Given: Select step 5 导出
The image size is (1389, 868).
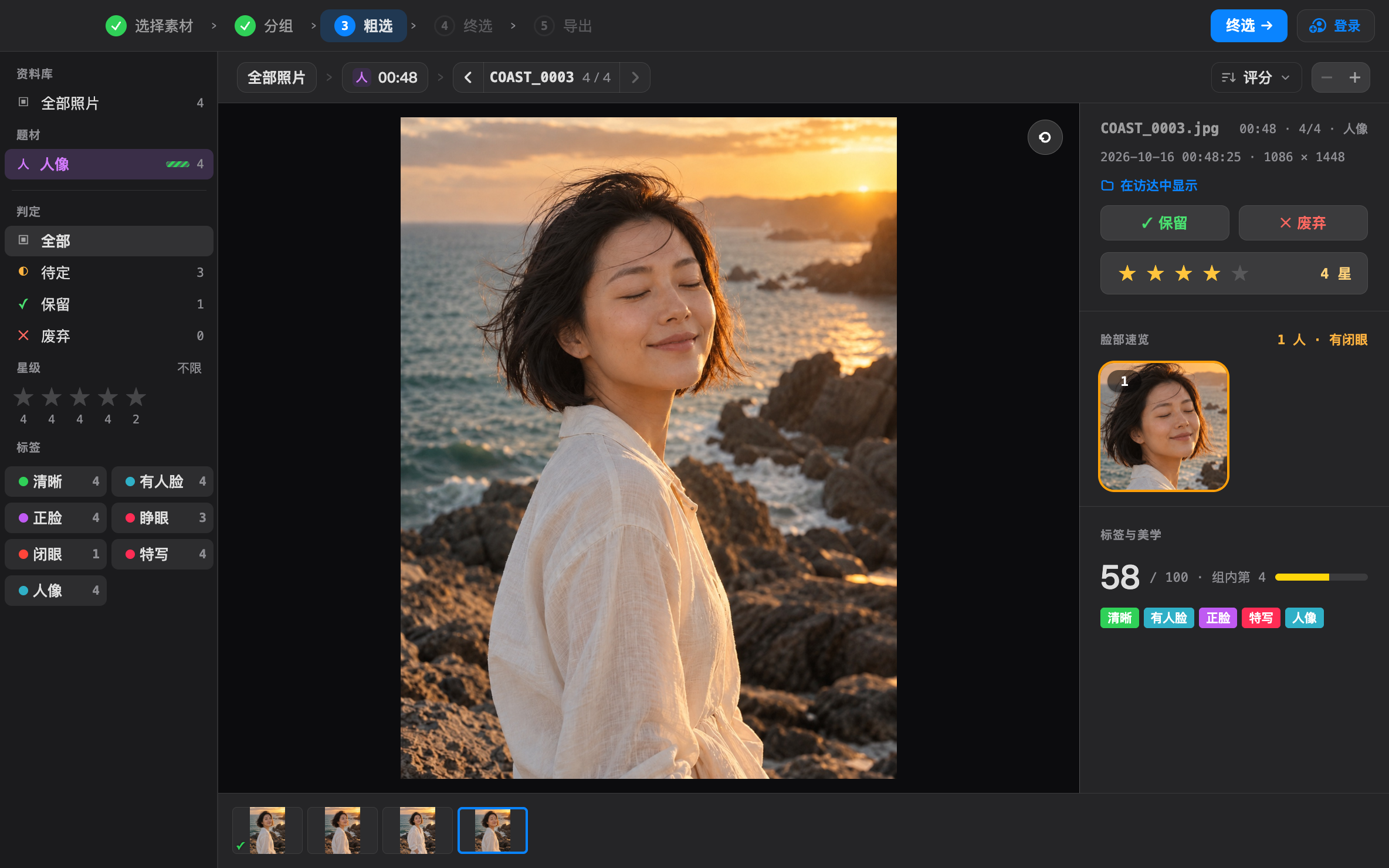Looking at the screenshot, I should [563, 26].
